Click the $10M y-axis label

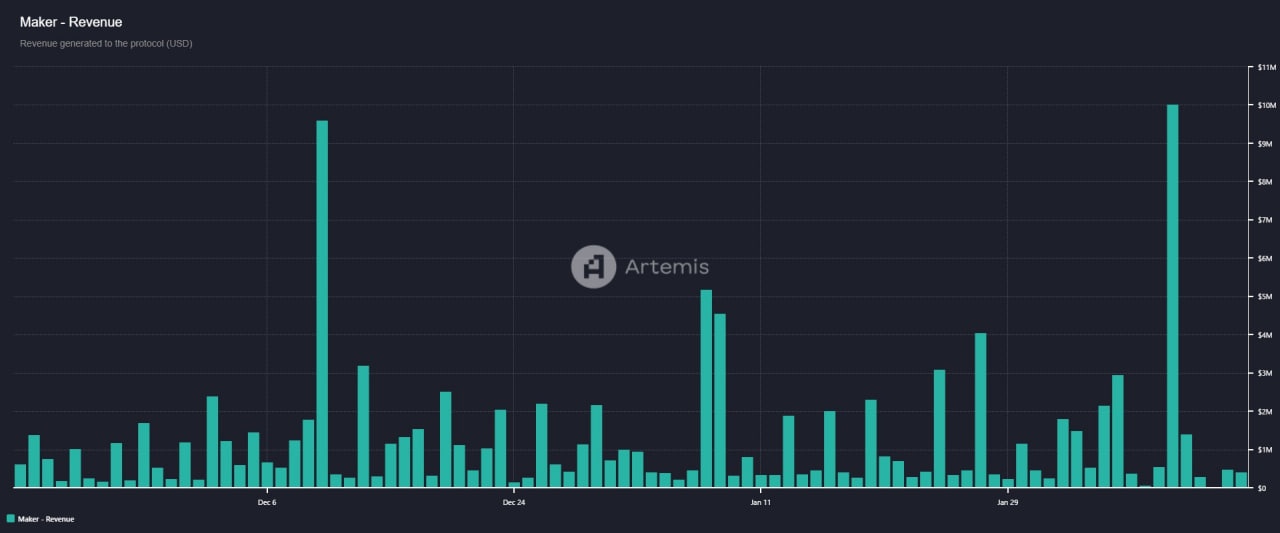[1265, 105]
